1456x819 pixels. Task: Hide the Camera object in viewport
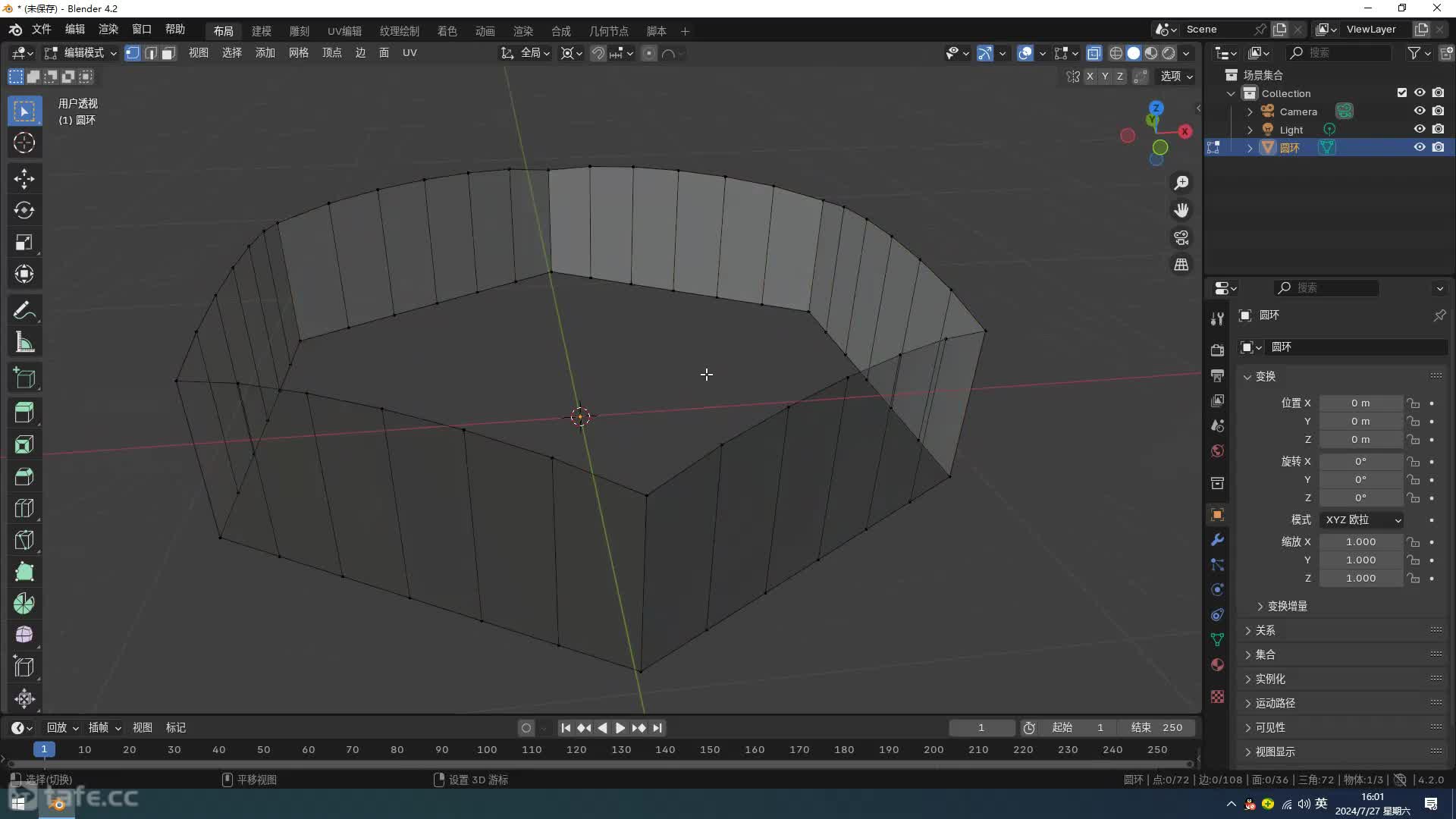point(1420,111)
